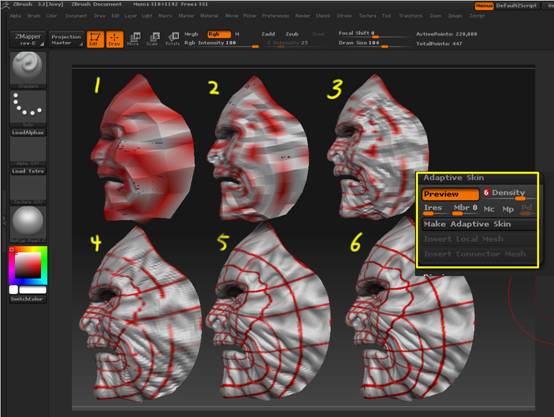Adjust the Ires slider
This screenshot has width=554, height=417.
pyautogui.click(x=436, y=209)
